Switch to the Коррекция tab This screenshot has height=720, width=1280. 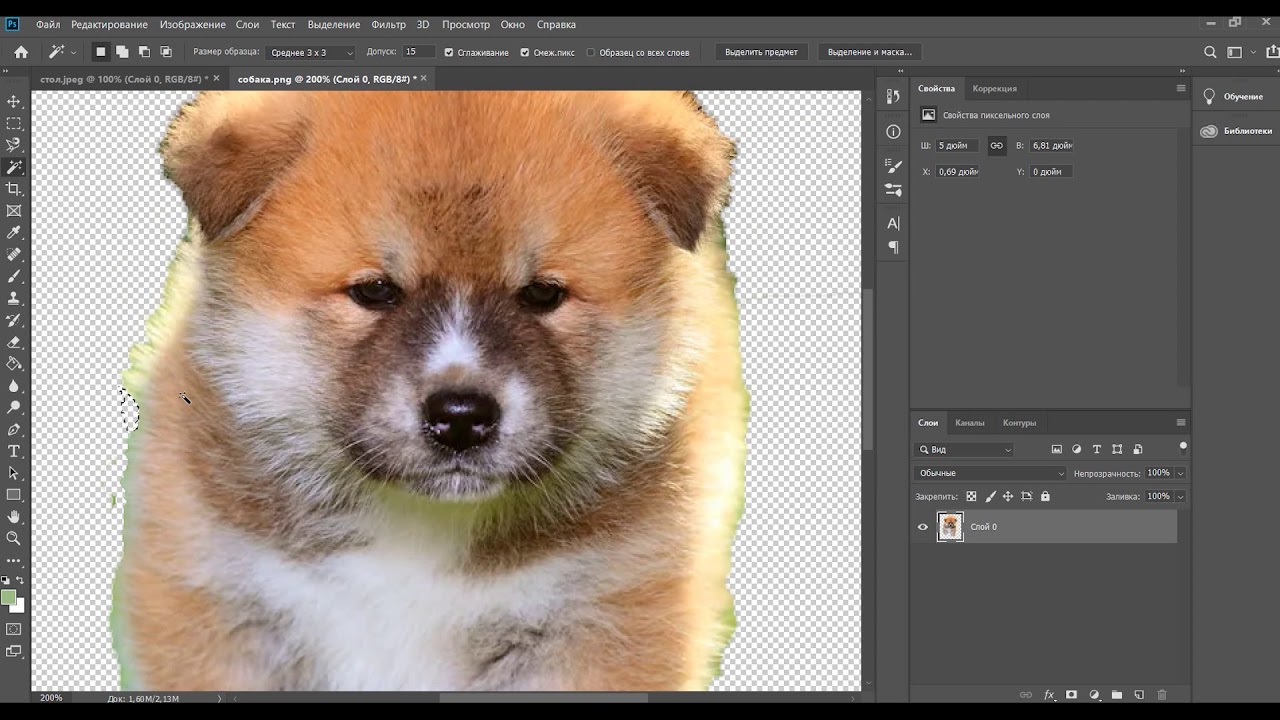[x=994, y=88]
